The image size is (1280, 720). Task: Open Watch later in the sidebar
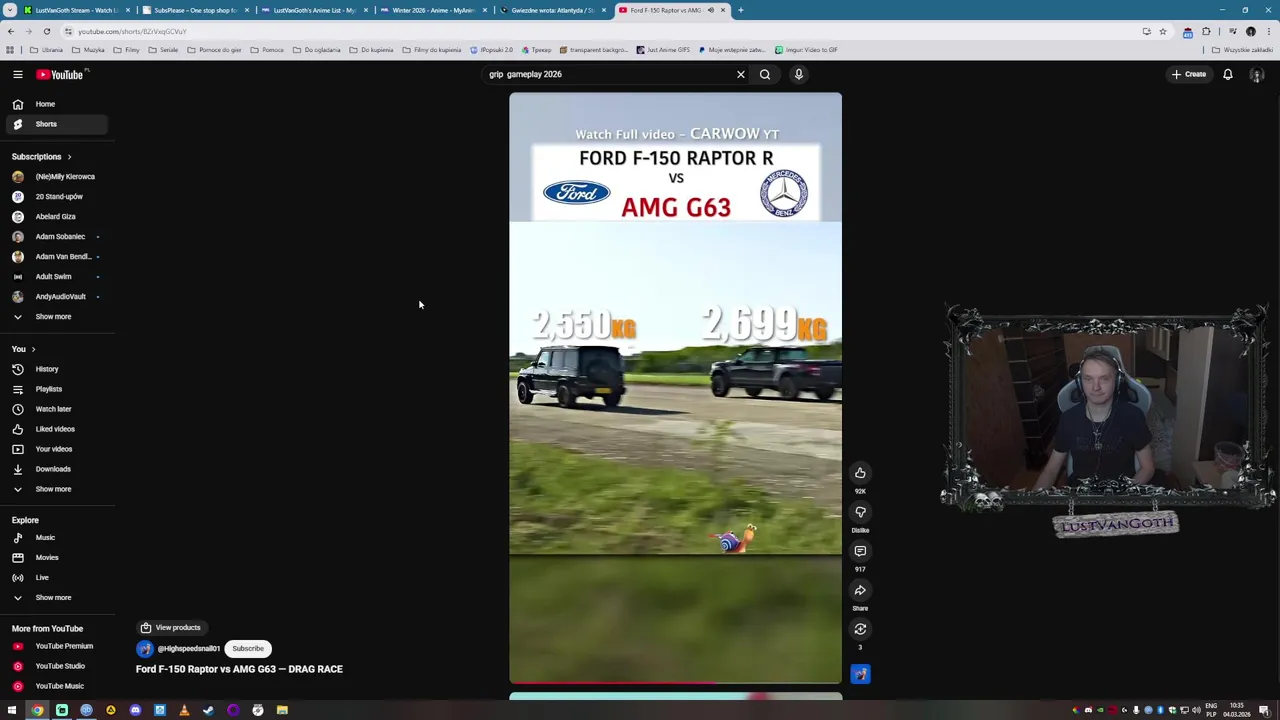(x=57, y=409)
